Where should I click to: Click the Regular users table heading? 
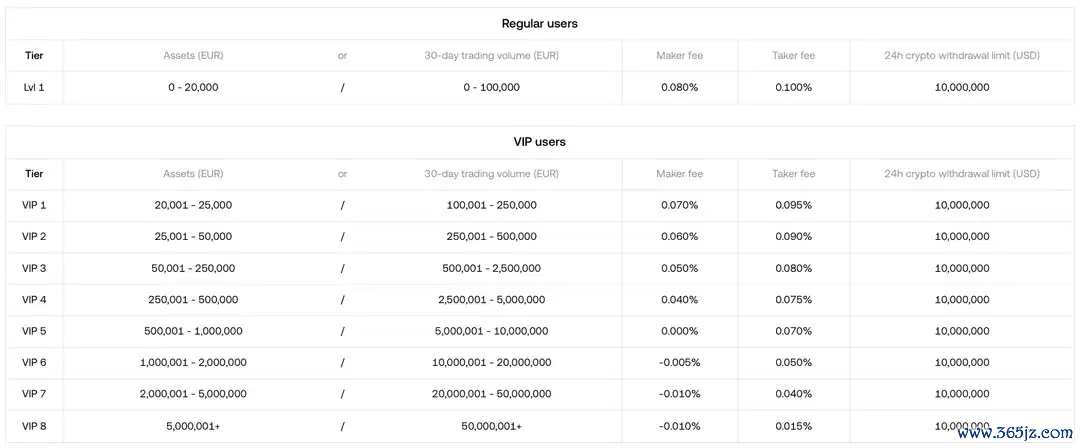click(539, 23)
